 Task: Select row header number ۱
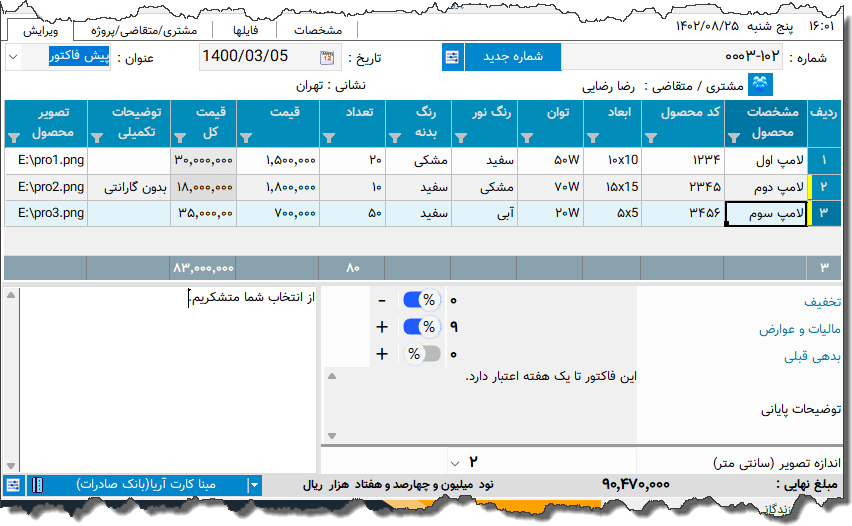point(824,160)
